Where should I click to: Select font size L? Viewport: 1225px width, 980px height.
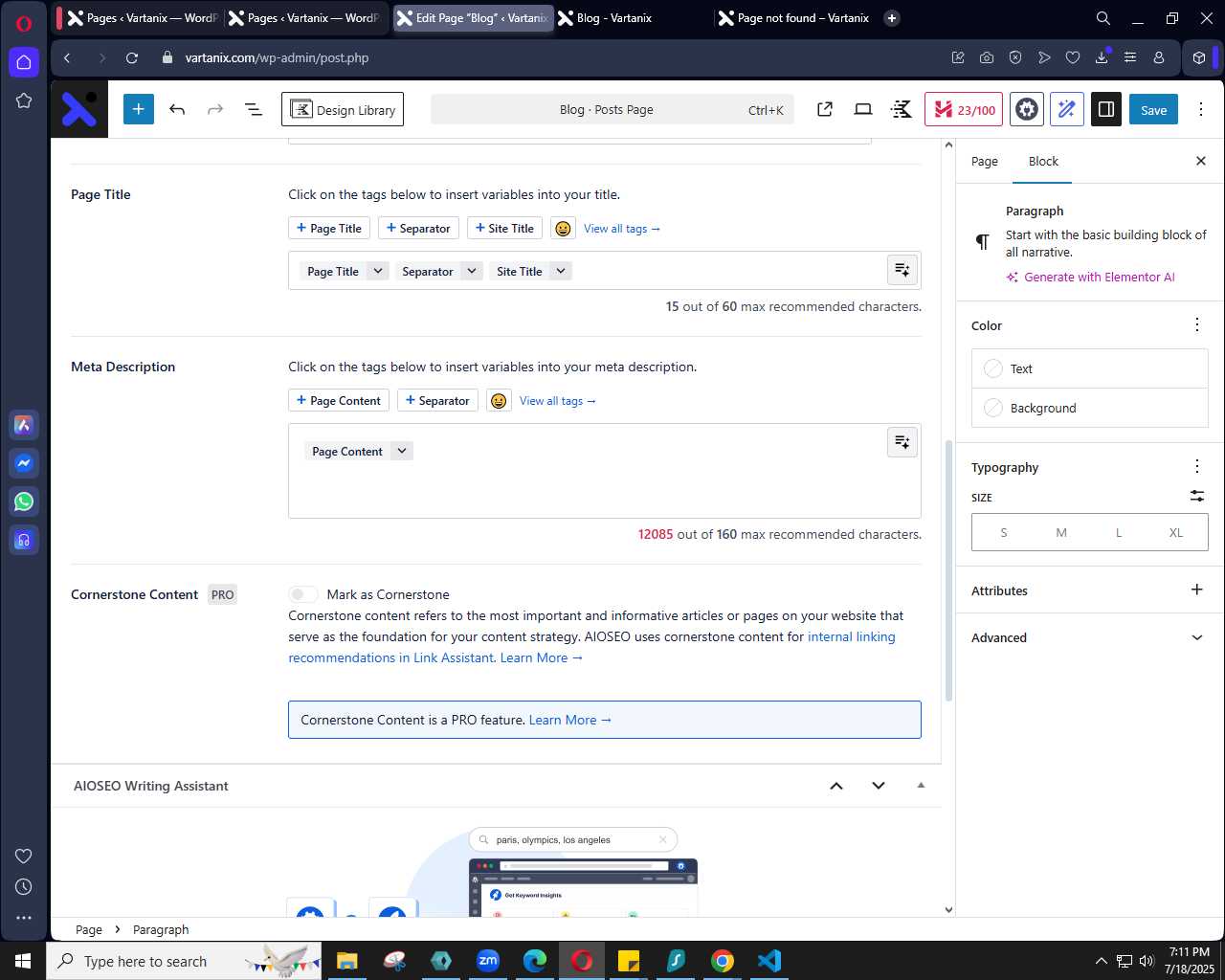pos(1119,532)
